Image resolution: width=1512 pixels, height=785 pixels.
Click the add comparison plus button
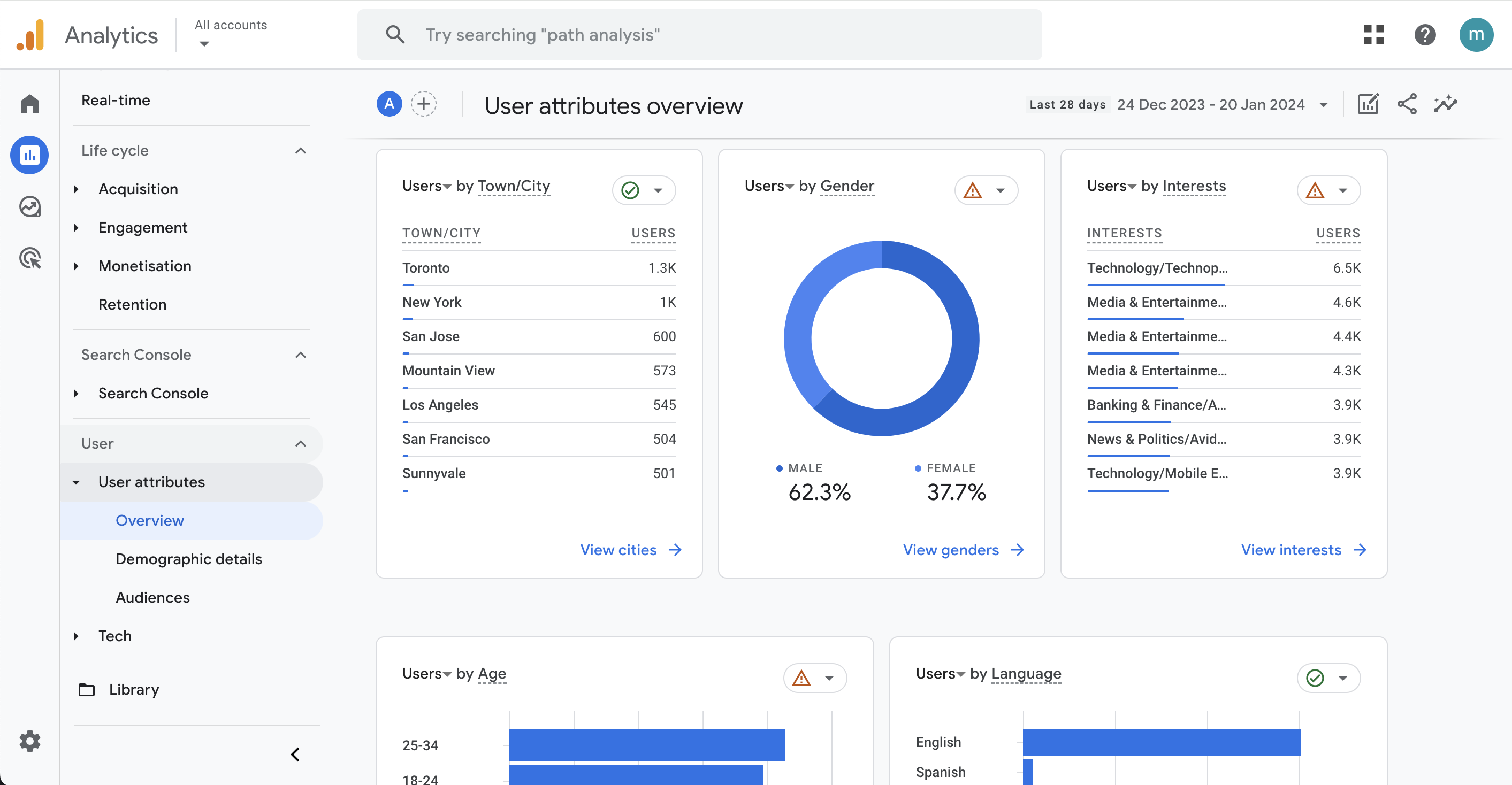423,104
